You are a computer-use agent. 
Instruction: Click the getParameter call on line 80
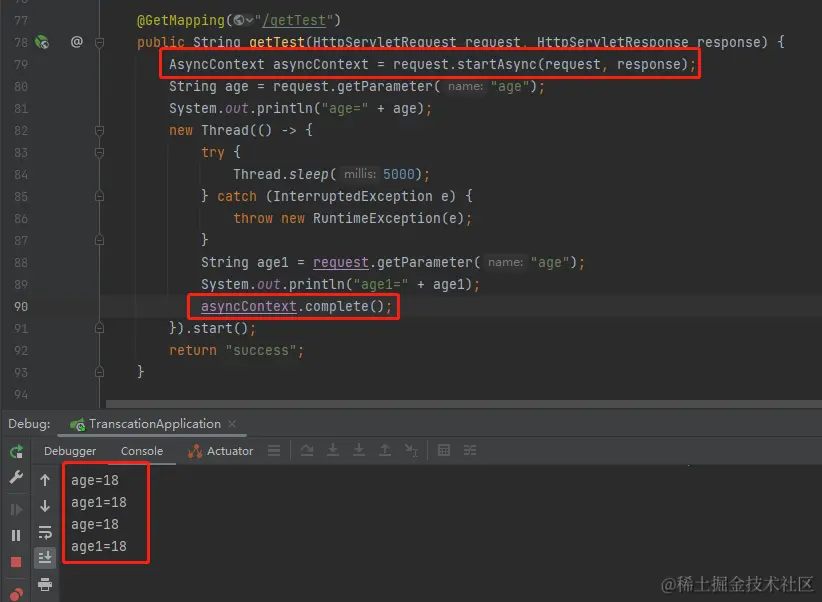tap(384, 86)
